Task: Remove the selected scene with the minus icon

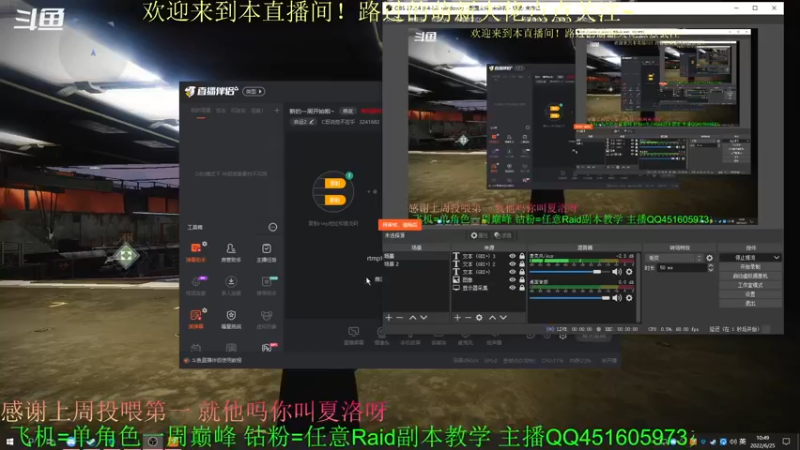Action: (399, 317)
